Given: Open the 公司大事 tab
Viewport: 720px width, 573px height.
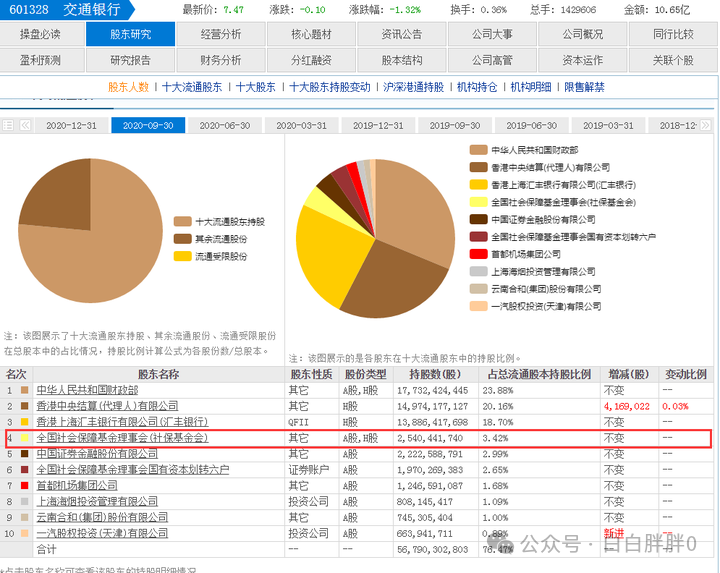Looking at the screenshot, I should 492,34.
